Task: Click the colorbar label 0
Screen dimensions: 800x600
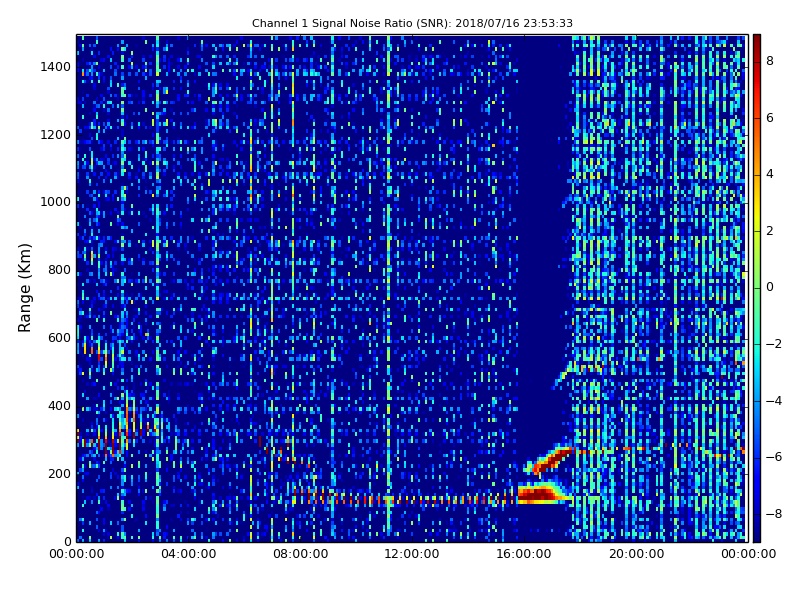Action: [770, 287]
